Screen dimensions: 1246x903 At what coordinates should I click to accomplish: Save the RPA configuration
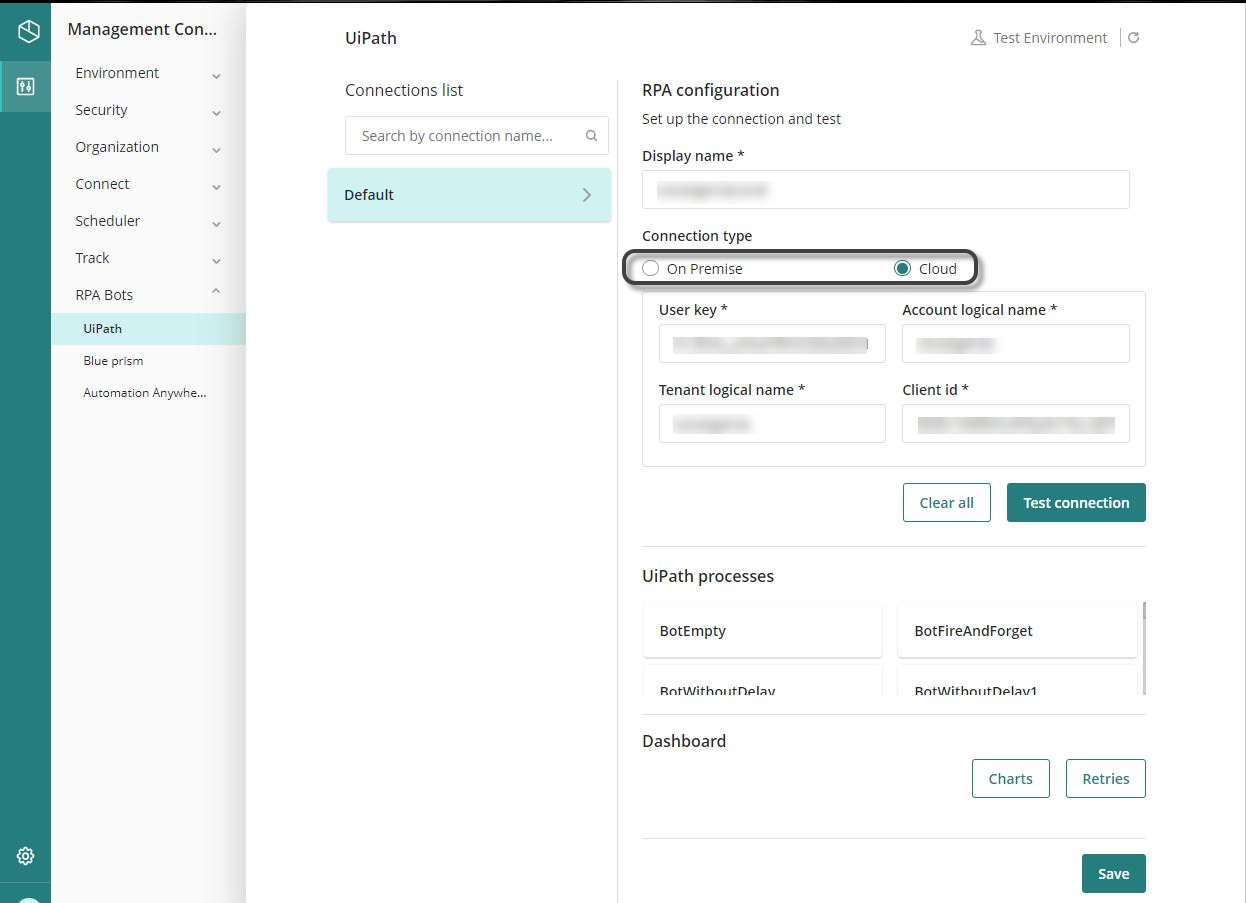(1113, 874)
